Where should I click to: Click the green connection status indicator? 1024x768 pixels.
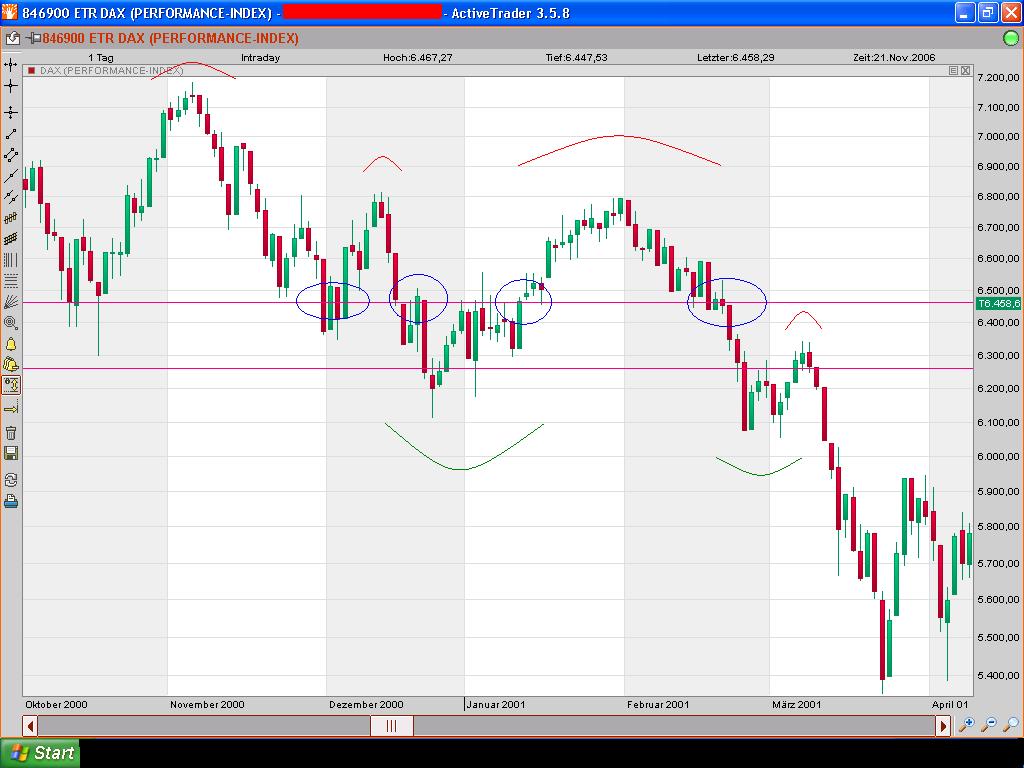pos(1010,39)
